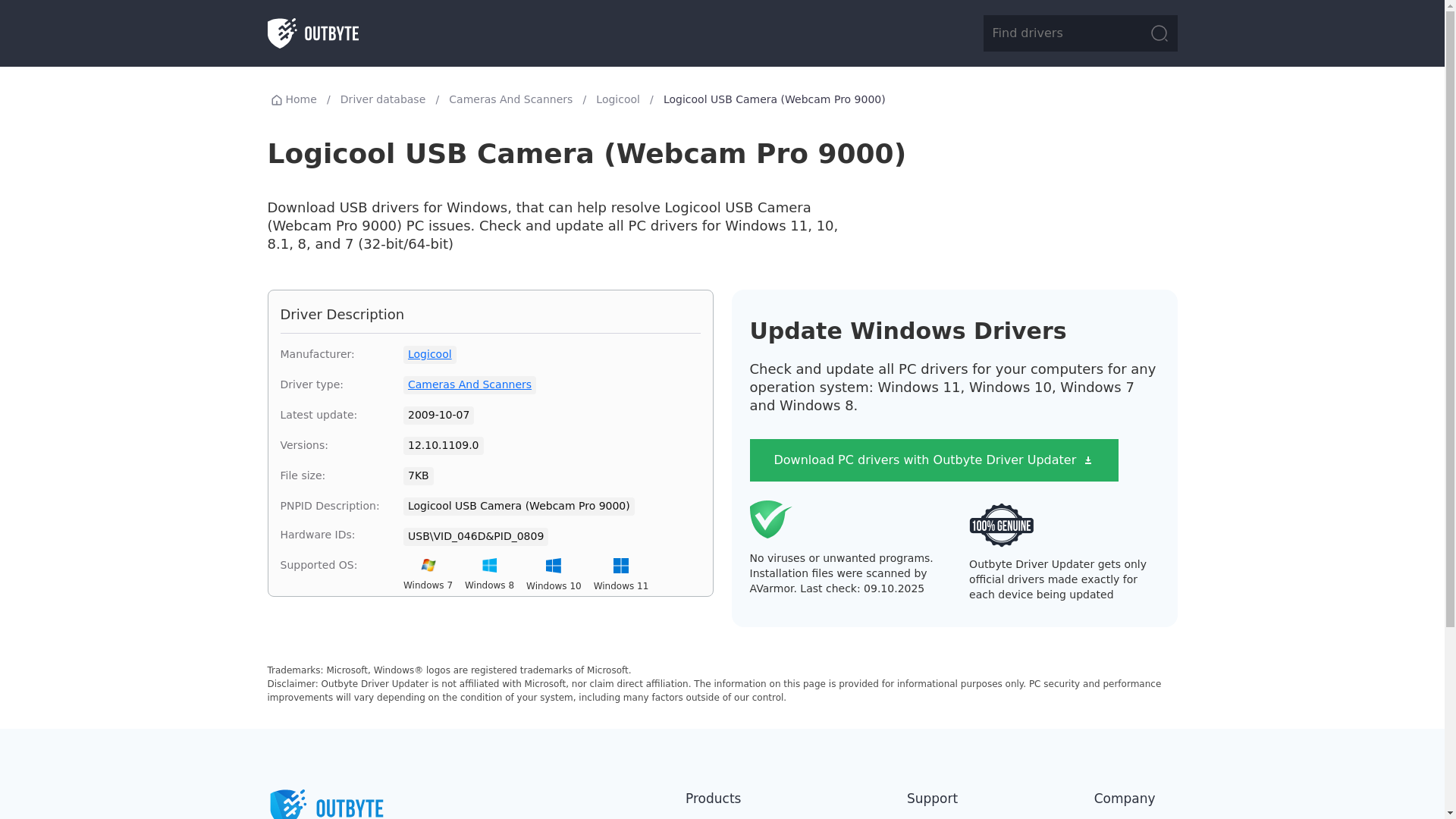Click the 100% Genuine badge icon

click(x=1001, y=525)
